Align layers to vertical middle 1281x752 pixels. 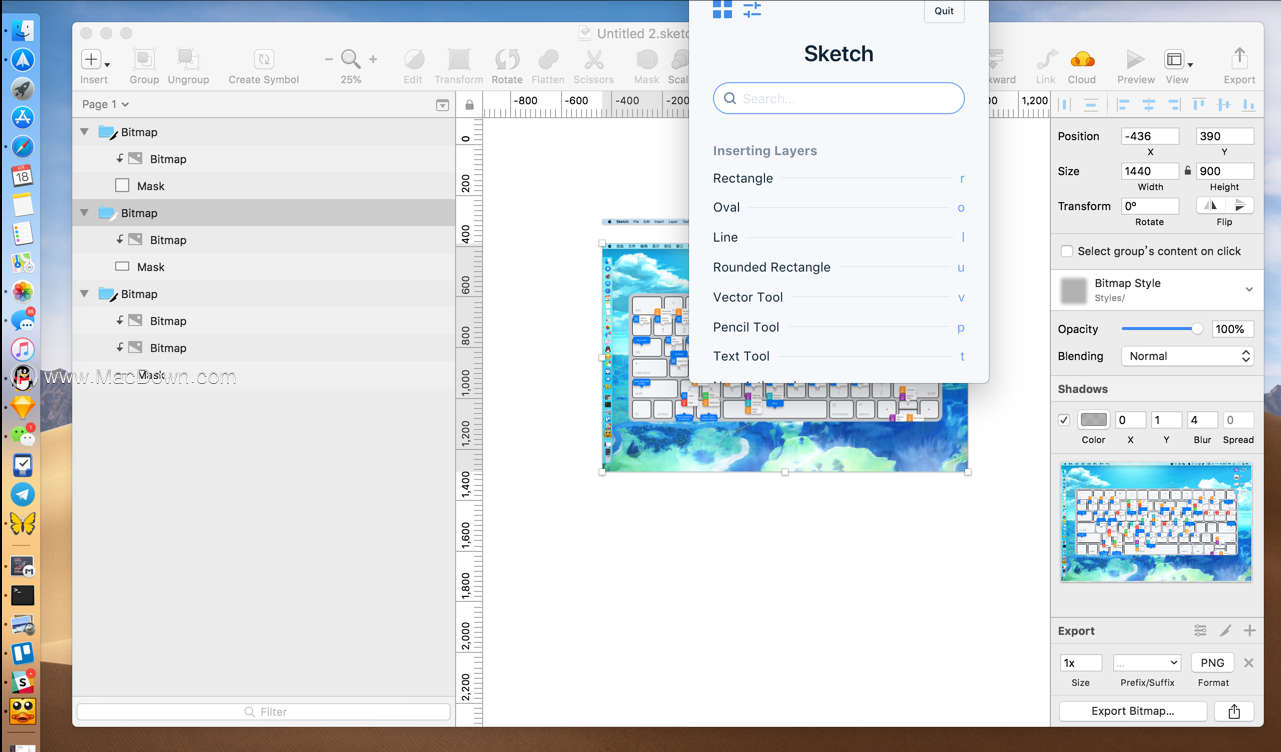1223,104
